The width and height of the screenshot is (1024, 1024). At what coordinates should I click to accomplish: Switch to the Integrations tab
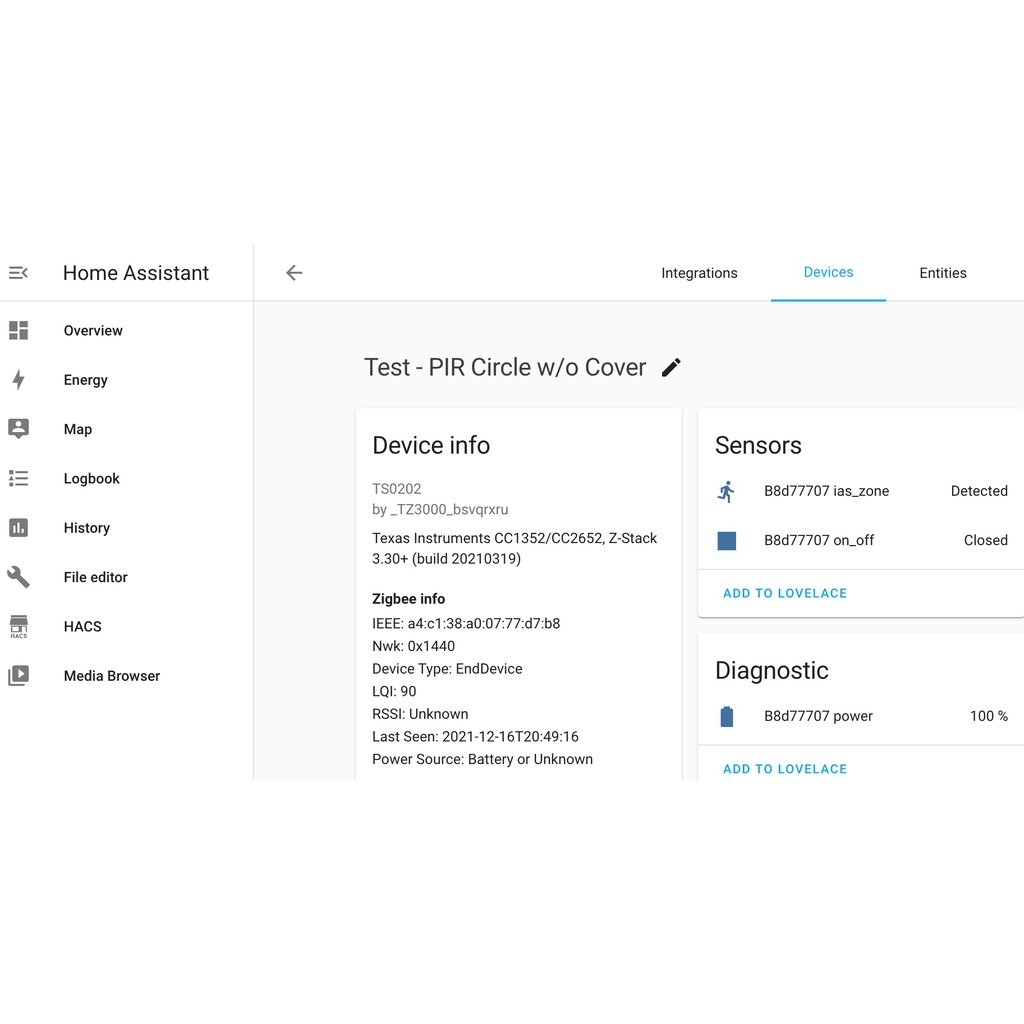coord(699,273)
